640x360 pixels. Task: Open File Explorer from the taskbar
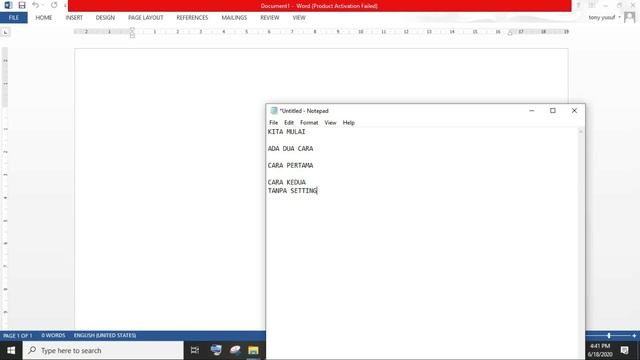[x=253, y=350]
